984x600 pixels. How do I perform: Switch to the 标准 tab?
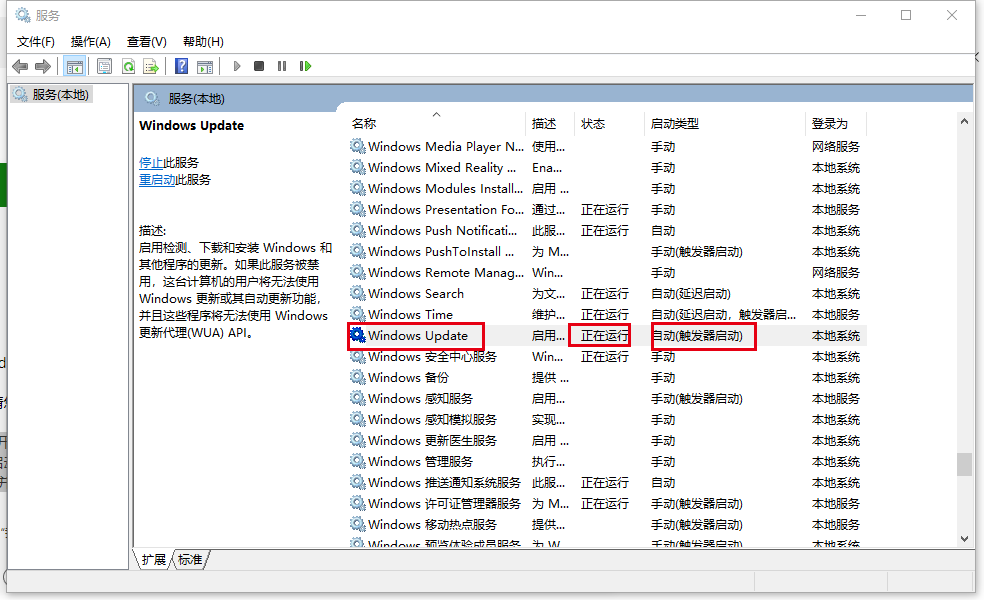coord(190,559)
